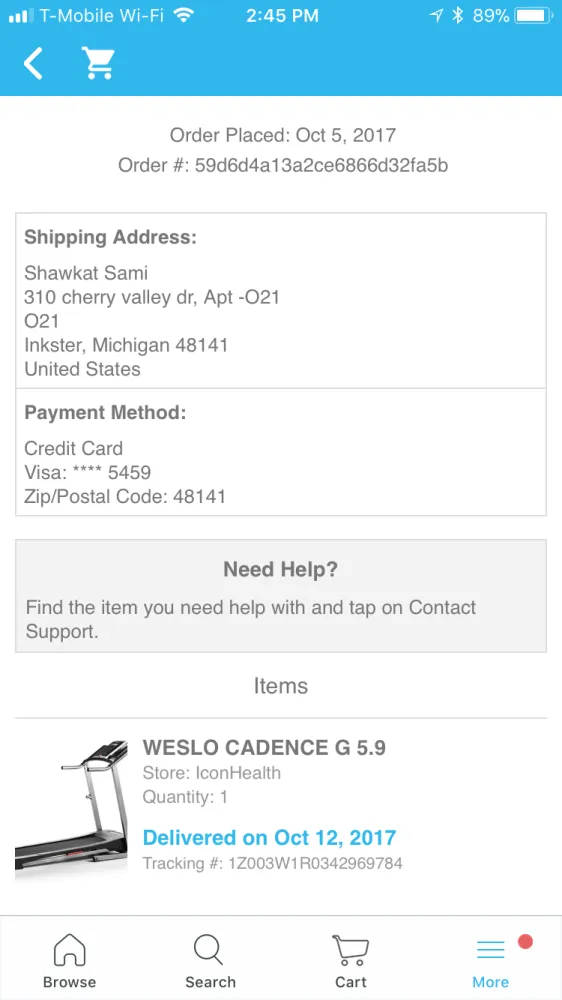This screenshot has height=1000, width=562.
Task: Tap the location arrow status icon
Action: (x=436, y=16)
